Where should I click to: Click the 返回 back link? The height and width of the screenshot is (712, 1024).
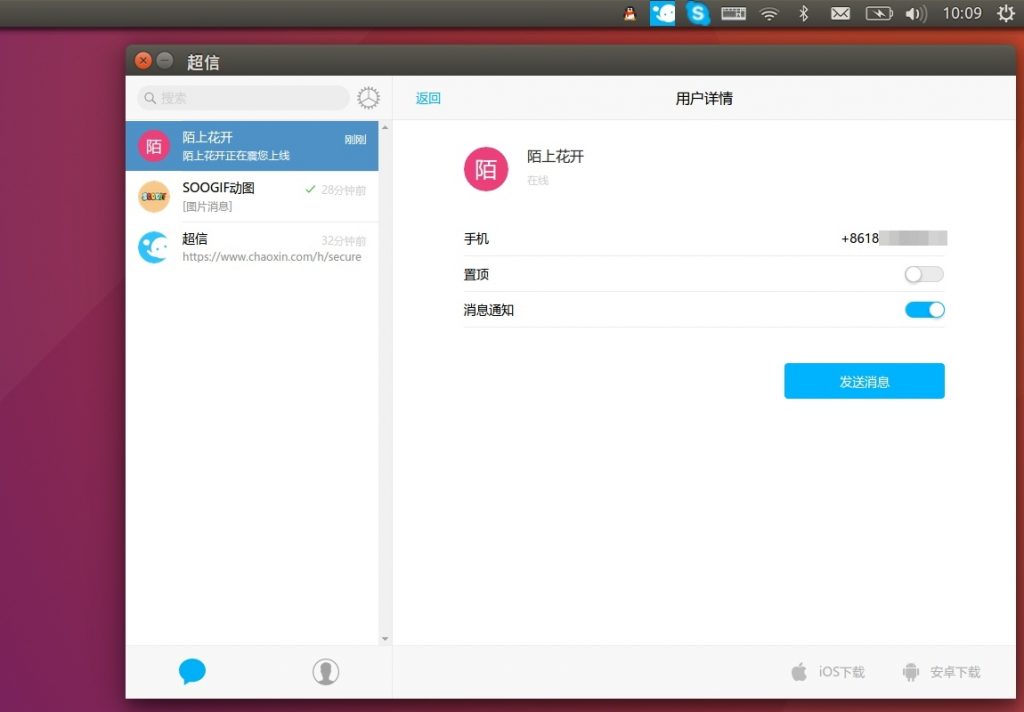click(x=428, y=98)
